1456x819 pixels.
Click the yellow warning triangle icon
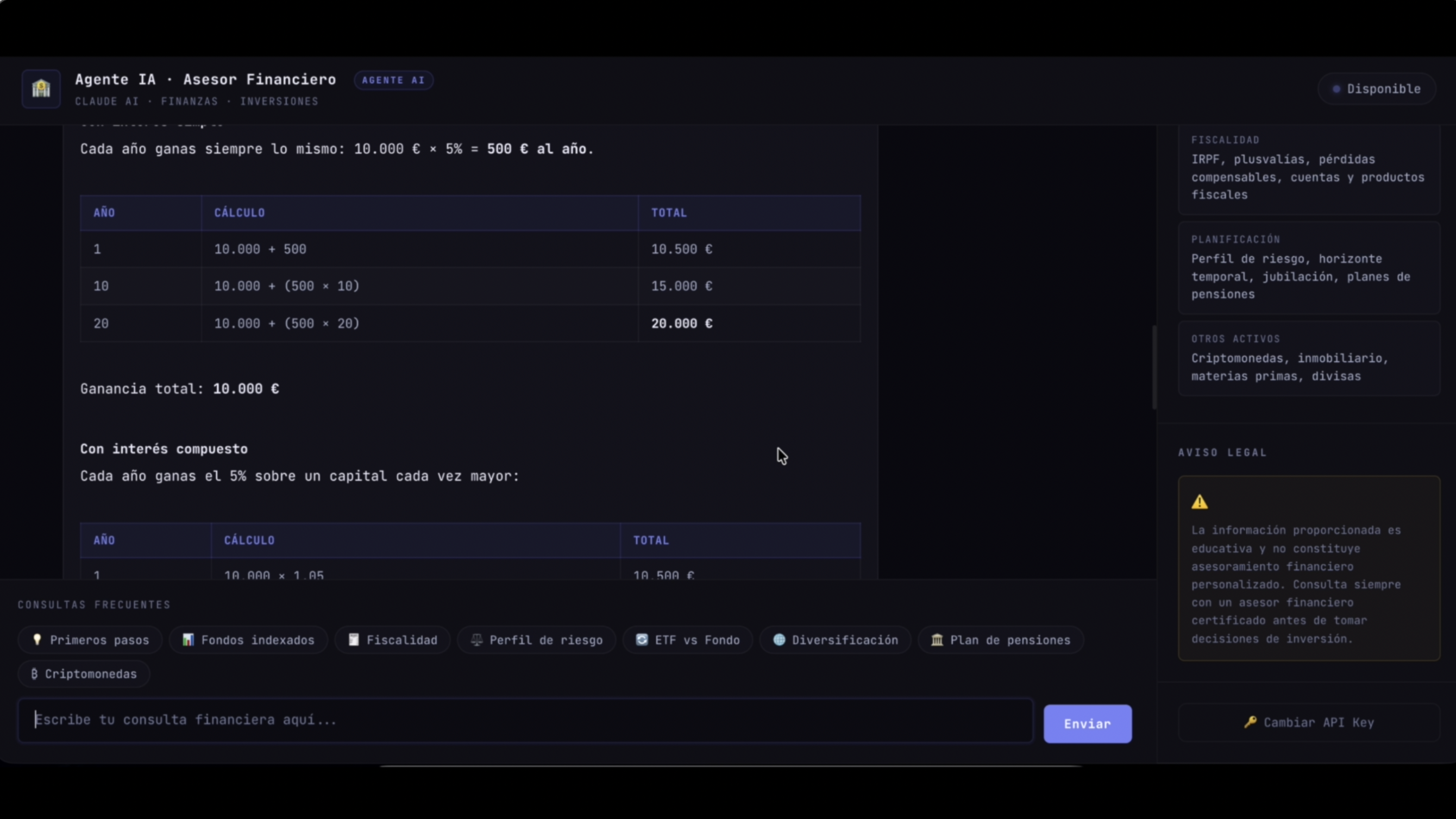[1200, 502]
